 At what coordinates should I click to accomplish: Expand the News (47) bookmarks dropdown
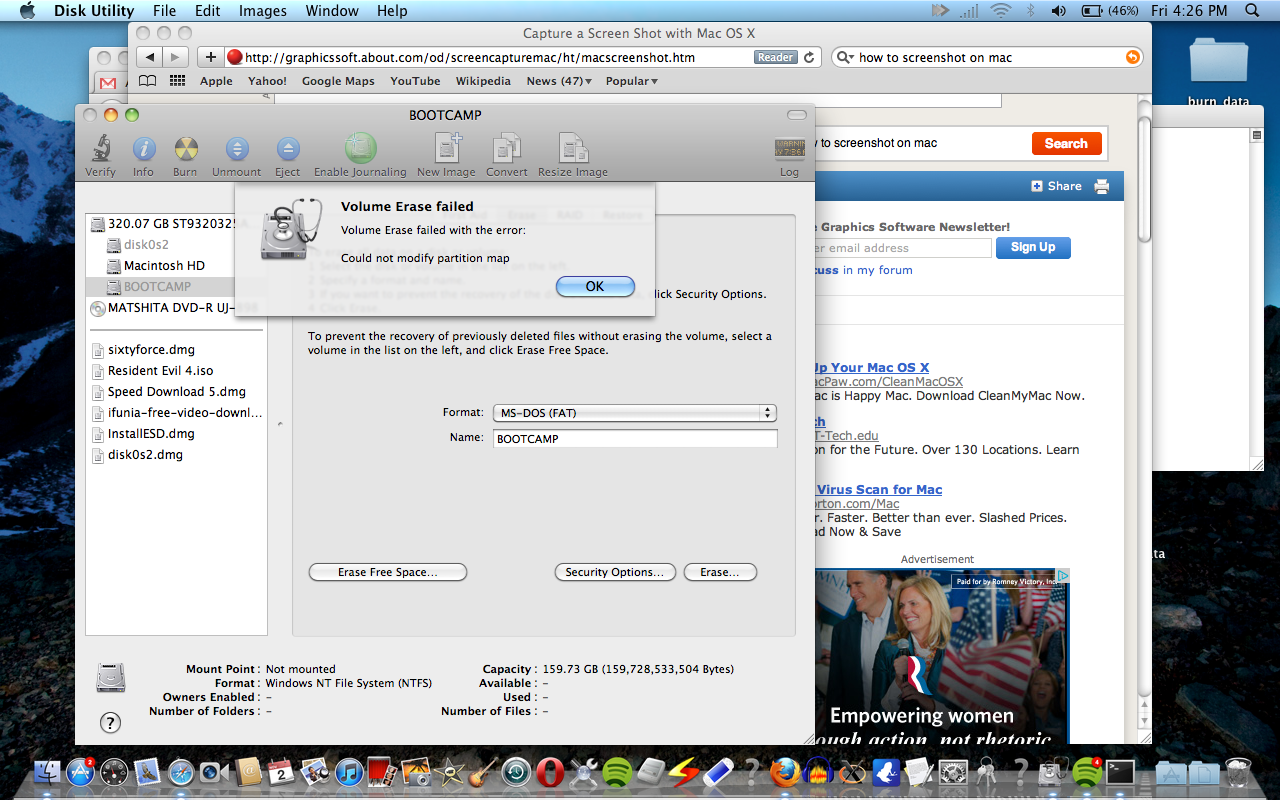click(x=559, y=81)
